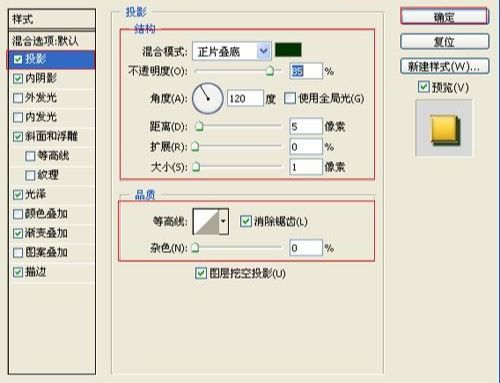This screenshot has height=383, width=500.
Task: Check 使用全局光 global light option
Action: click(x=290, y=98)
